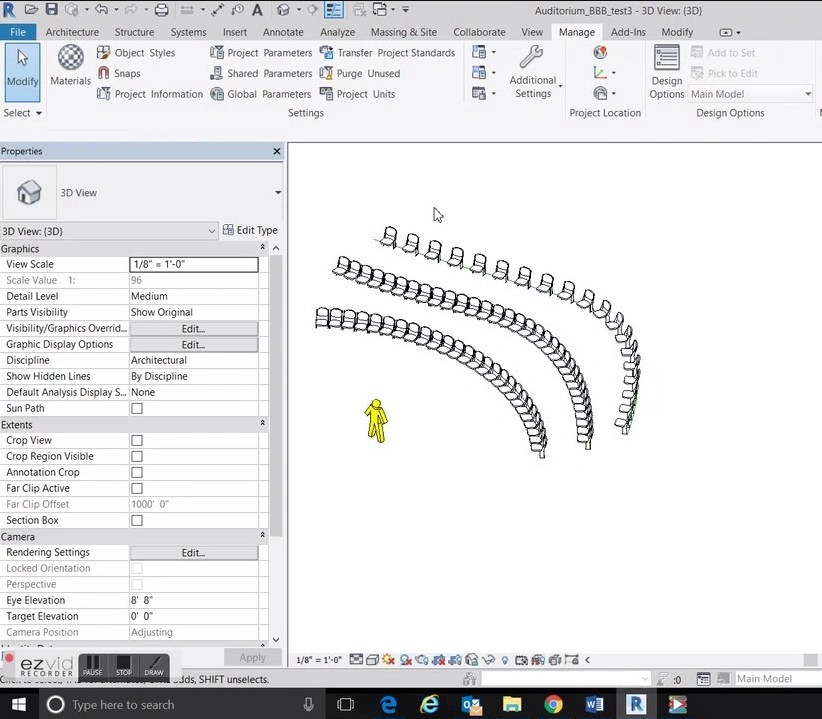Stop the ezvid recording
Image resolution: width=822 pixels, height=719 pixels.
[124, 667]
